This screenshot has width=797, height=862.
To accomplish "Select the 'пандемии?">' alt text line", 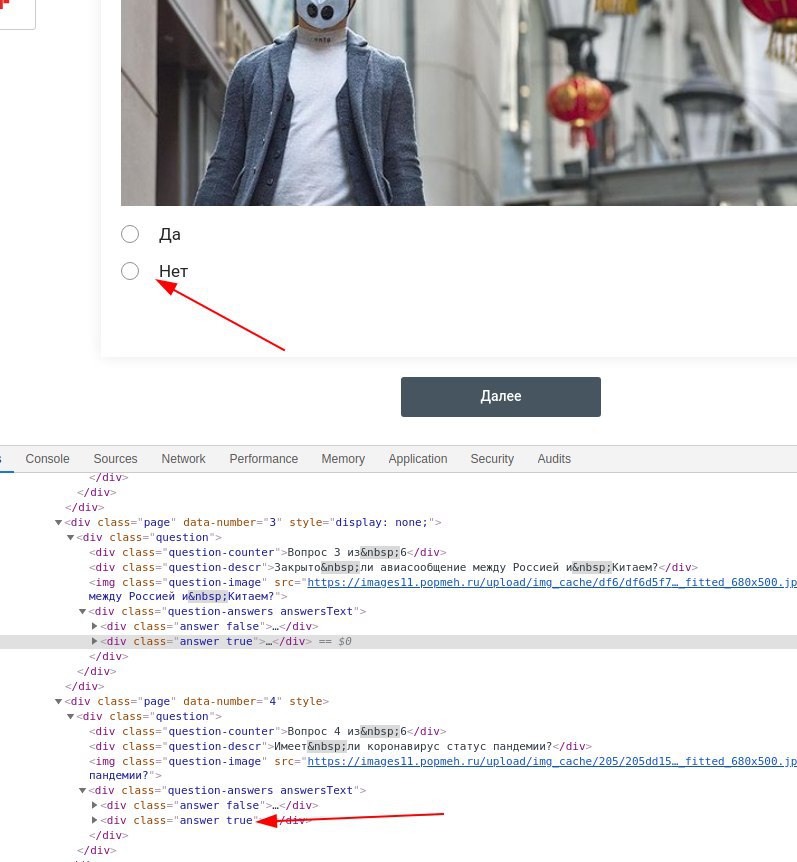I will (x=125, y=776).
